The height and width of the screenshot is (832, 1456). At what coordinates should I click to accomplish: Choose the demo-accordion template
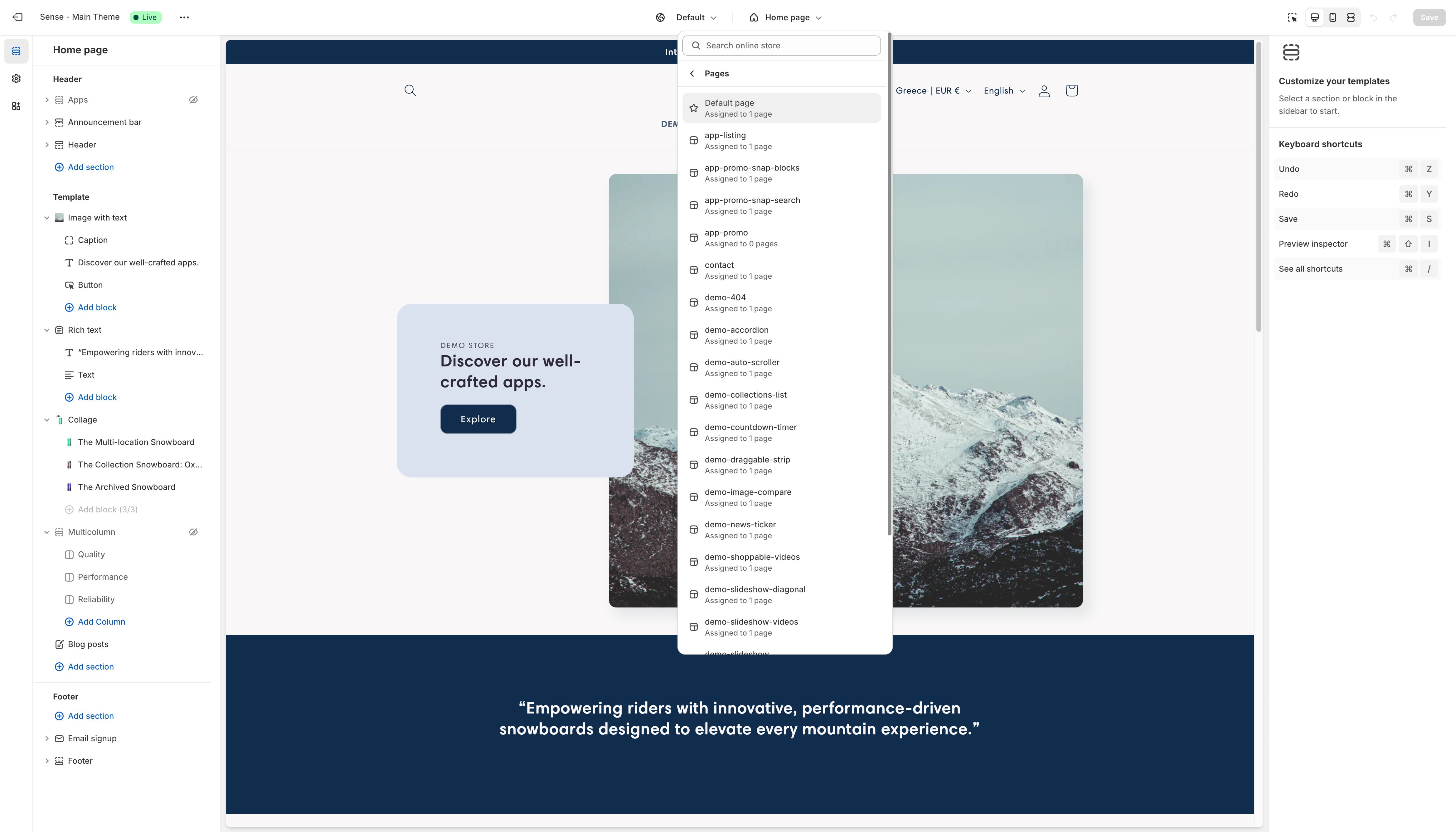pyautogui.click(x=781, y=336)
